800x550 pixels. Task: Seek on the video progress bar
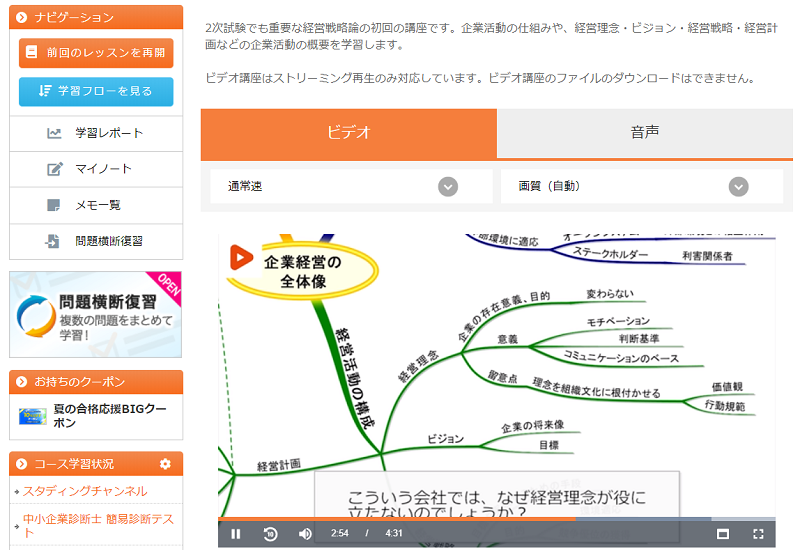click(x=496, y=519)
